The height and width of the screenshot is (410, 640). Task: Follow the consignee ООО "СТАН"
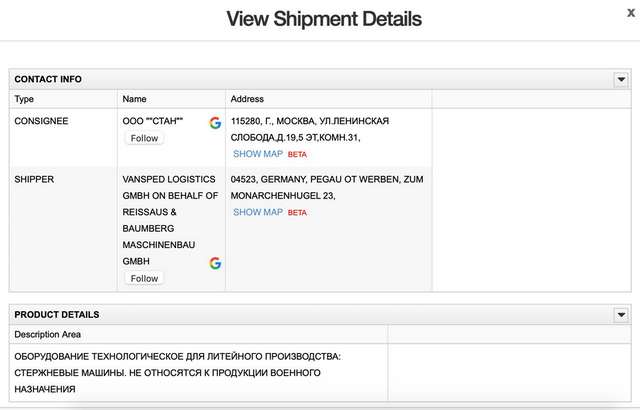point(144,138)
